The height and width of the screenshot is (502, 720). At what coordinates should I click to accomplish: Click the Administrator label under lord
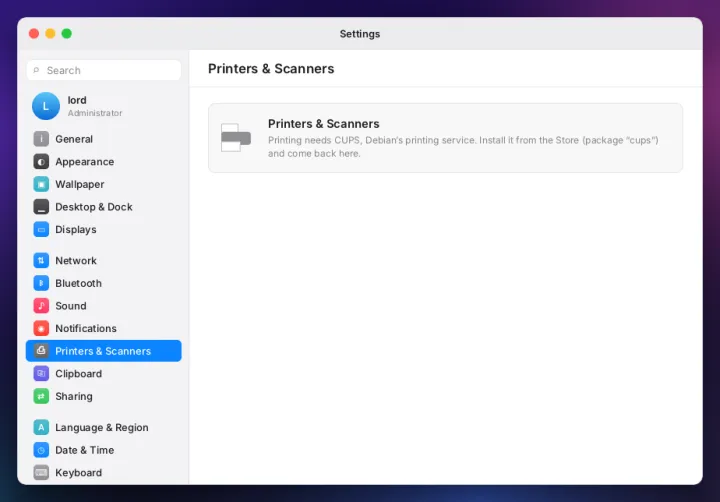point(95,113)
